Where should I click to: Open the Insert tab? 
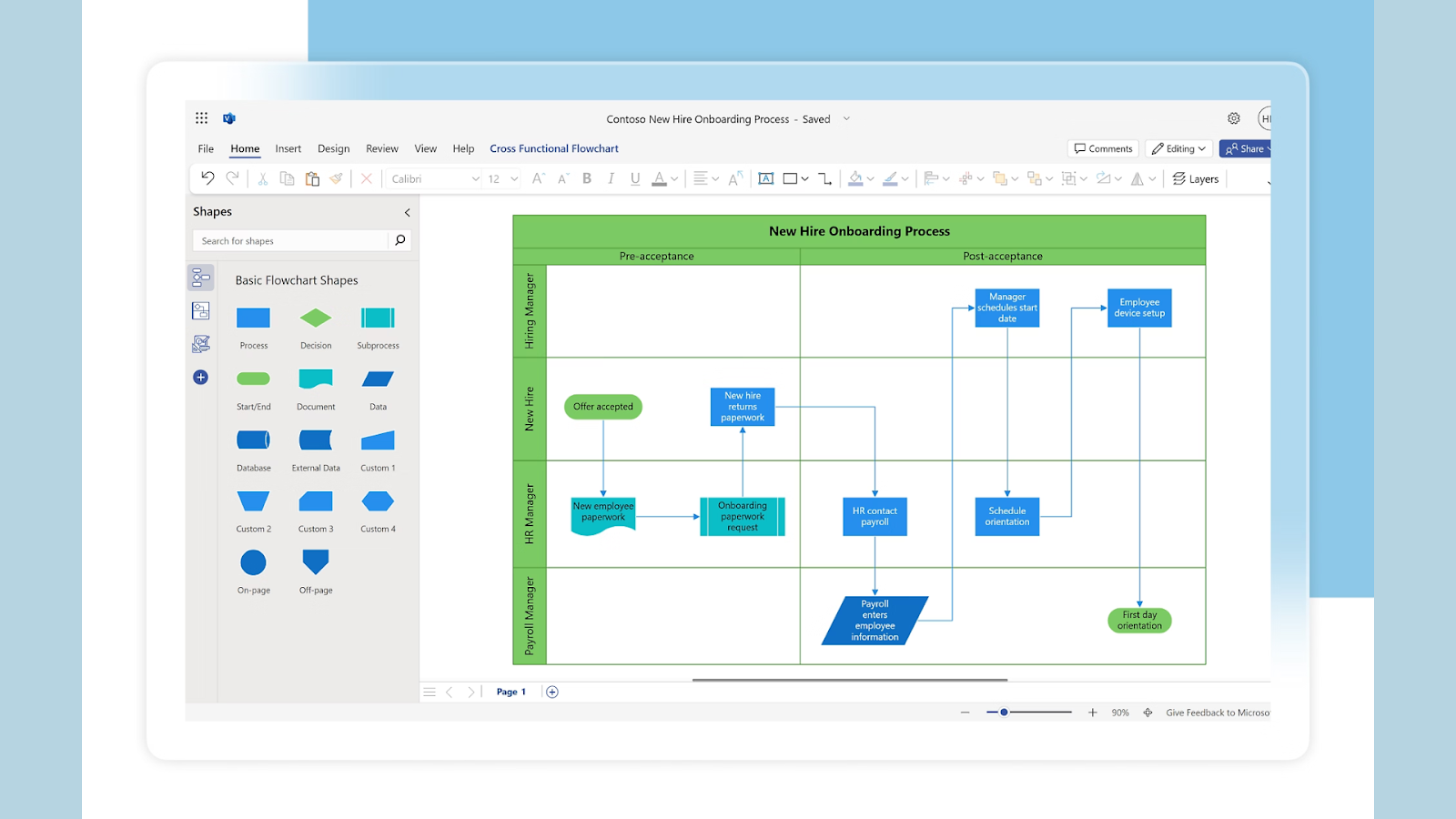[x=288, y=148]
